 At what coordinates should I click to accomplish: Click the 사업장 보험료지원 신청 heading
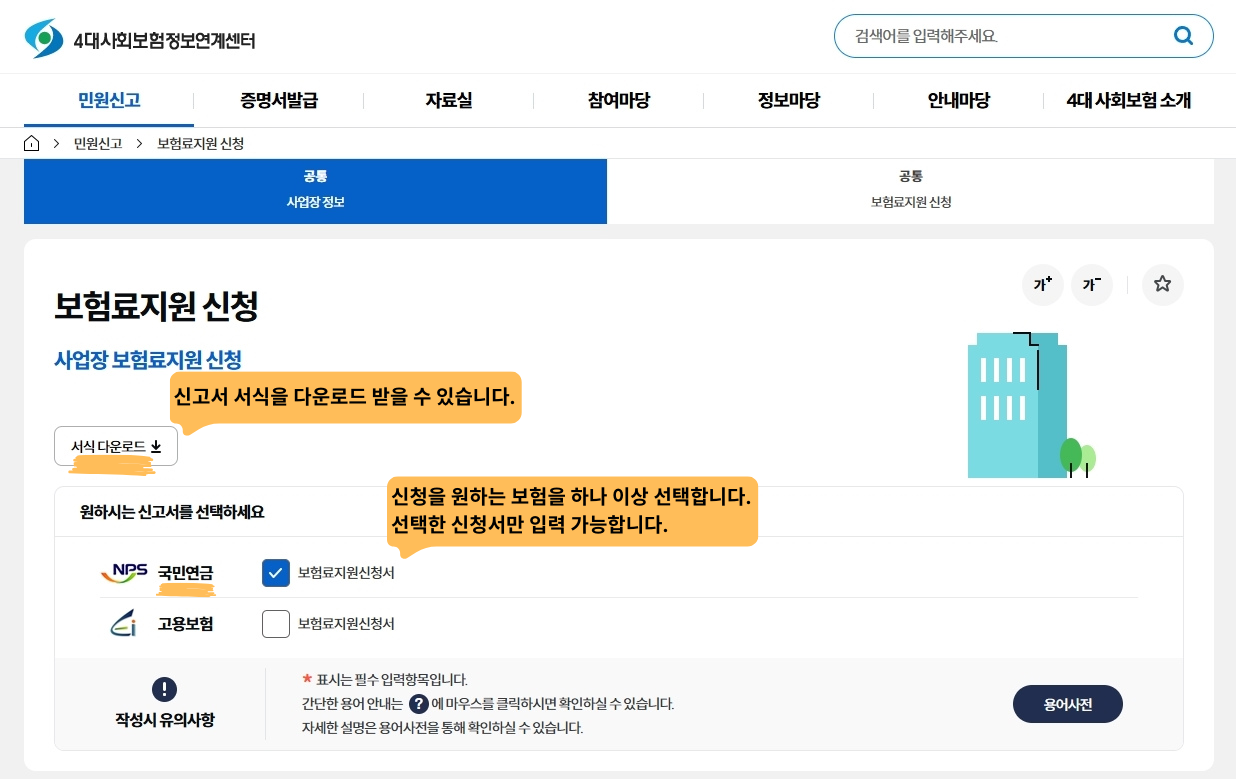(x=148, y=360)
